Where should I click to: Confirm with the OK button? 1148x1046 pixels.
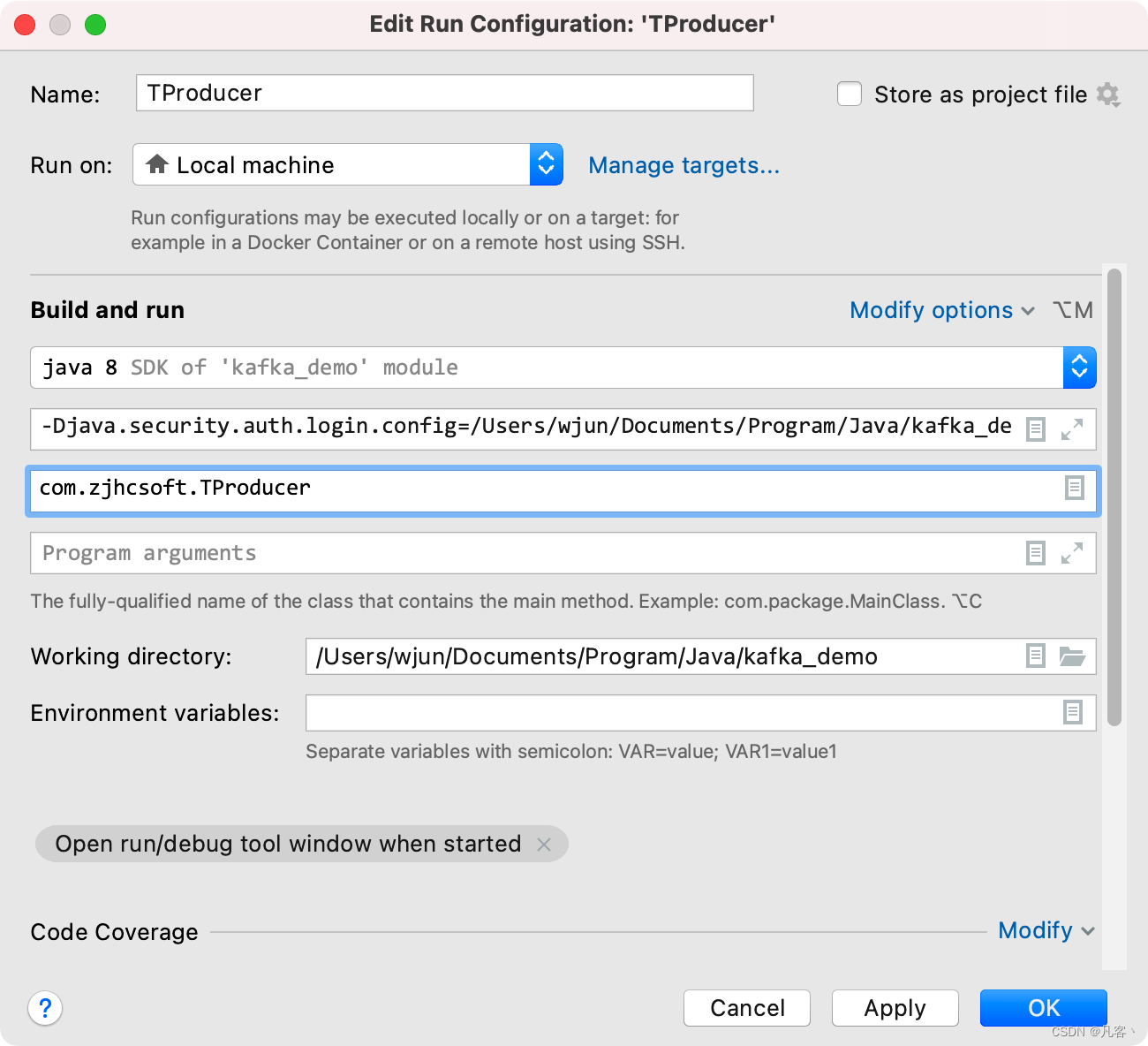tap(1044, 1008)
